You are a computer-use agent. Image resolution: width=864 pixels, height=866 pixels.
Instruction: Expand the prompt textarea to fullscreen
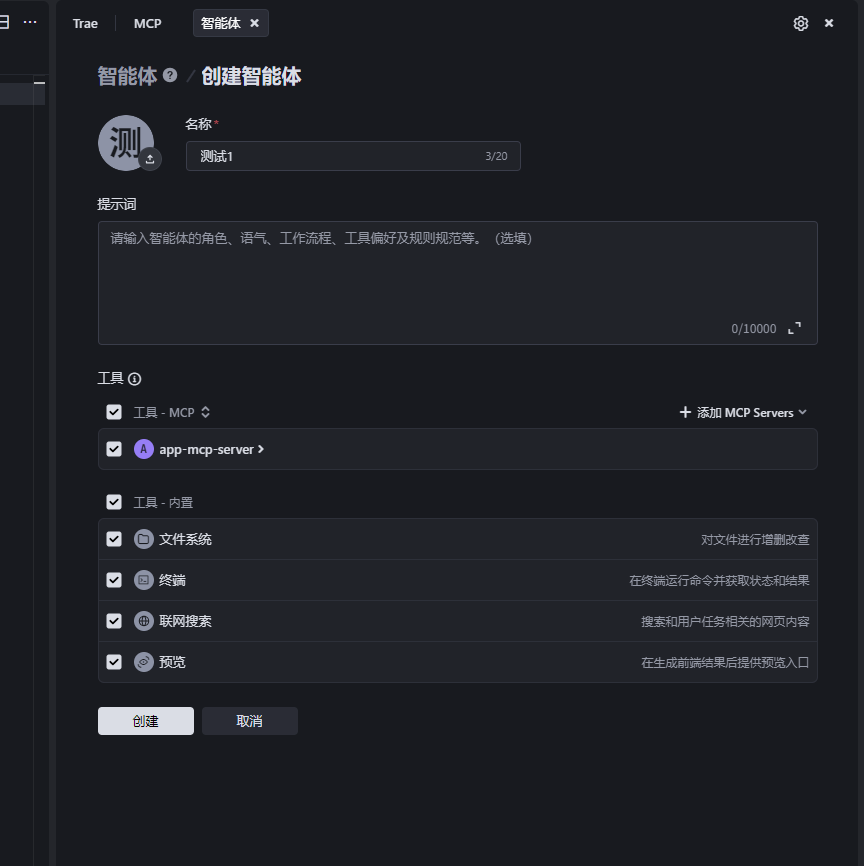coord(795,328)
